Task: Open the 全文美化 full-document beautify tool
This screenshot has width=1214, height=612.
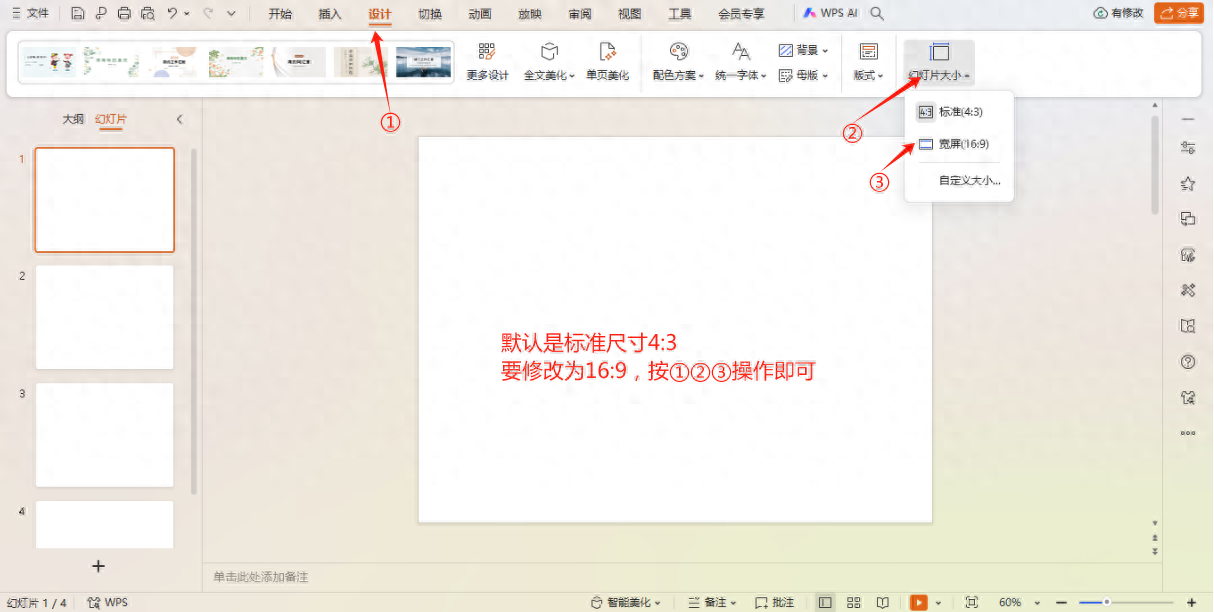Action: (548, 61)
